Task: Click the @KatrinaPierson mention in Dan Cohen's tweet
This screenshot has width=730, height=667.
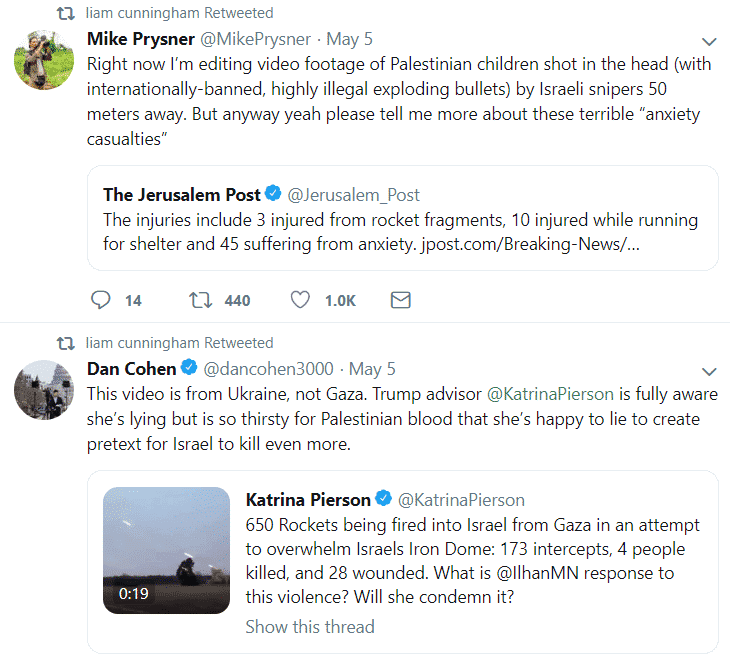Action: tap(550, 394)
